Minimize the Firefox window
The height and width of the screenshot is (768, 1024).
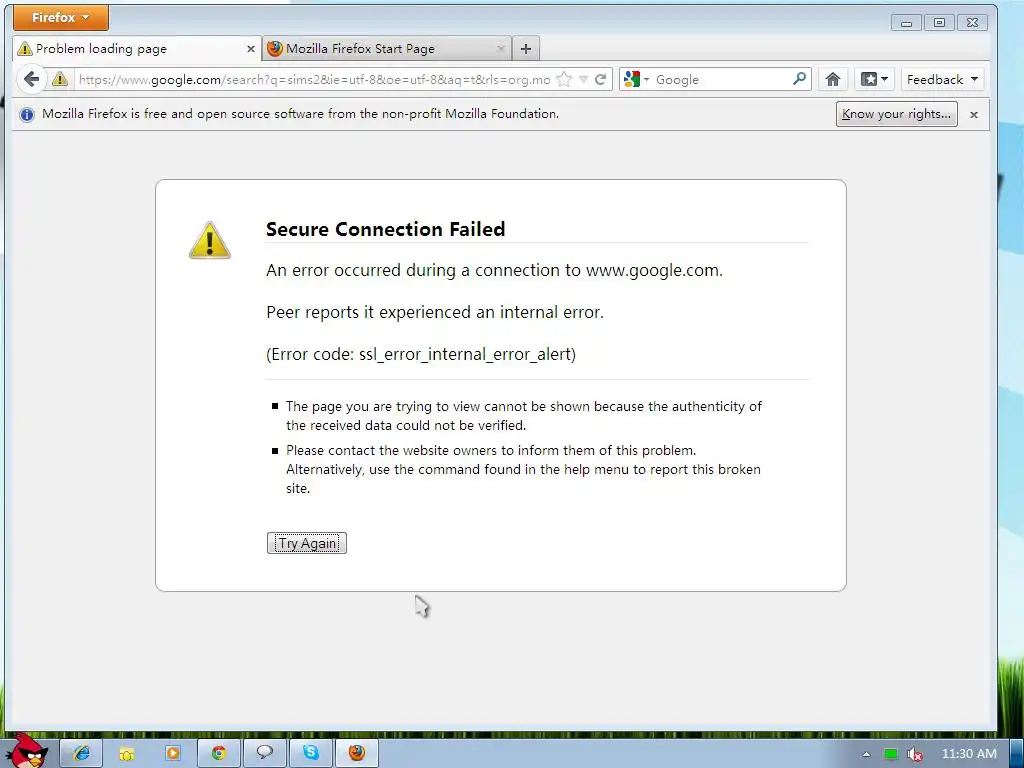click(906, 23)
